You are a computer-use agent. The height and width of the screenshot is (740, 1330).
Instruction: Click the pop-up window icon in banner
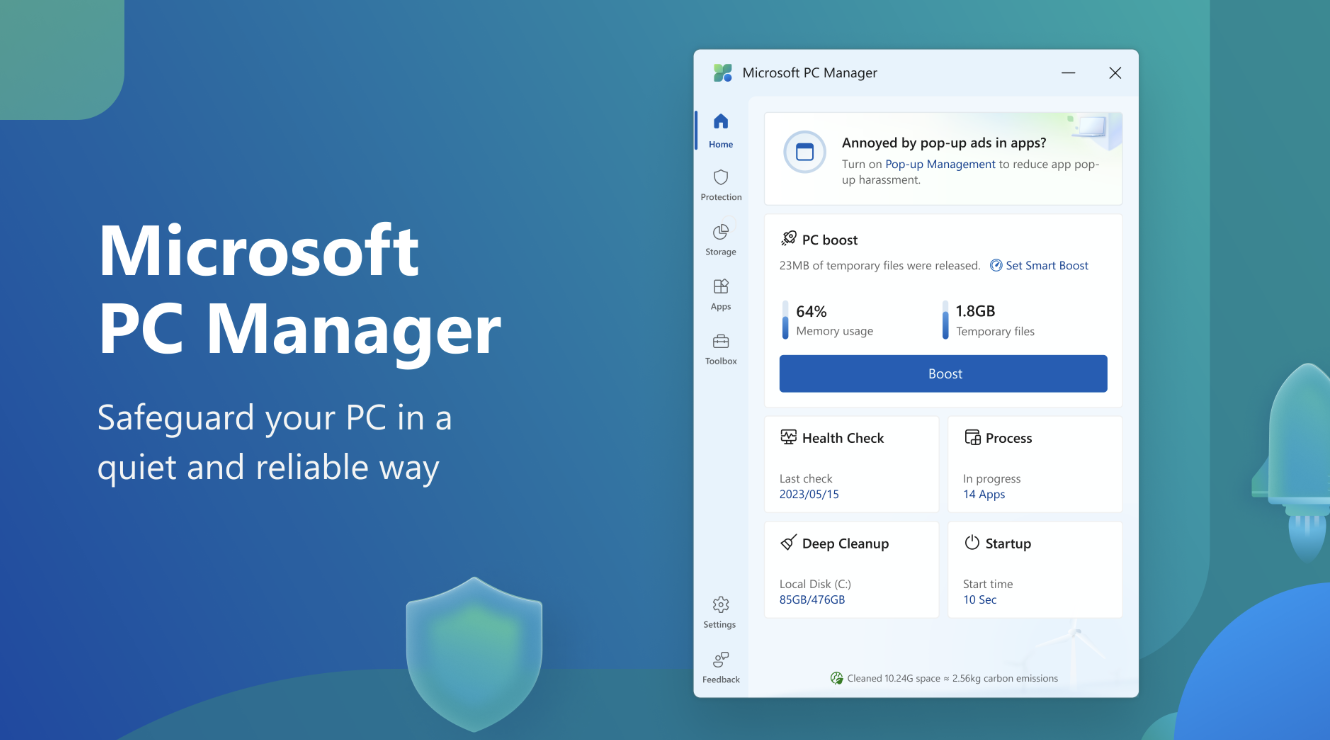(805, 153)
